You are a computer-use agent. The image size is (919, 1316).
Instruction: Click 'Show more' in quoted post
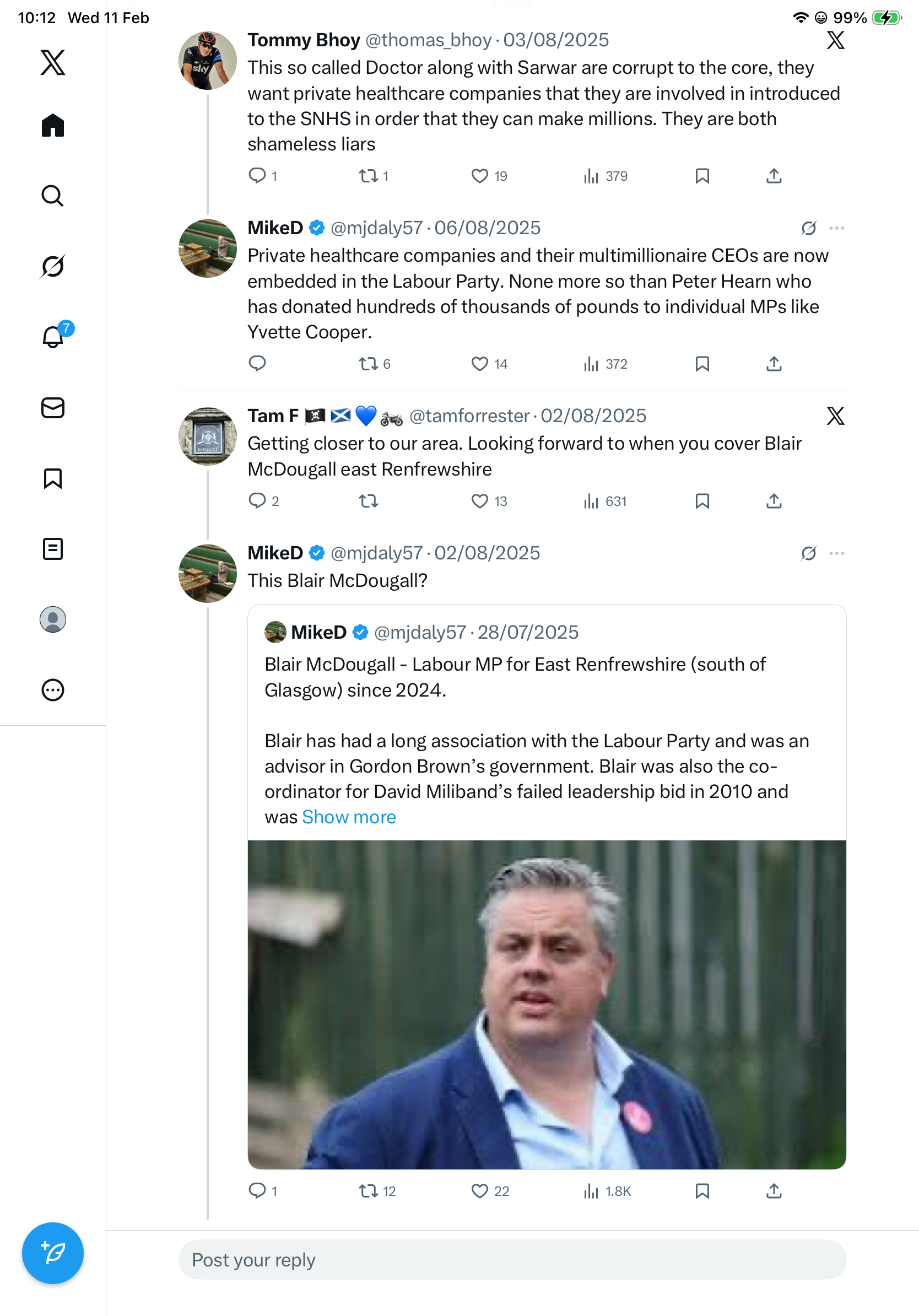349,817
